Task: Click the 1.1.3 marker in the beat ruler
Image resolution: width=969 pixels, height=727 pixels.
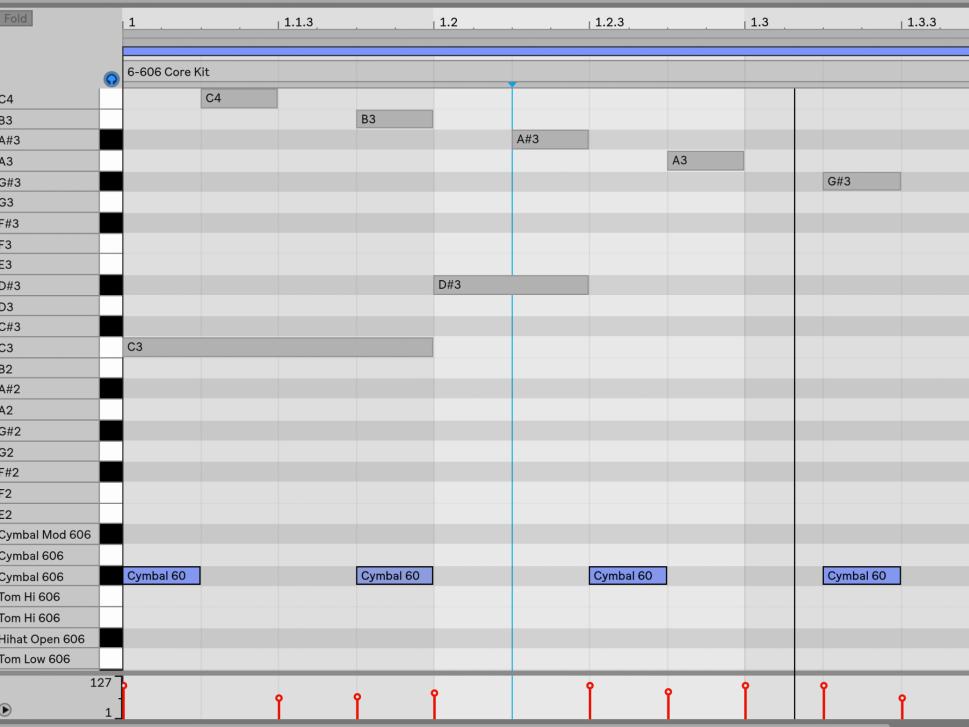Action: coord(298,22)
